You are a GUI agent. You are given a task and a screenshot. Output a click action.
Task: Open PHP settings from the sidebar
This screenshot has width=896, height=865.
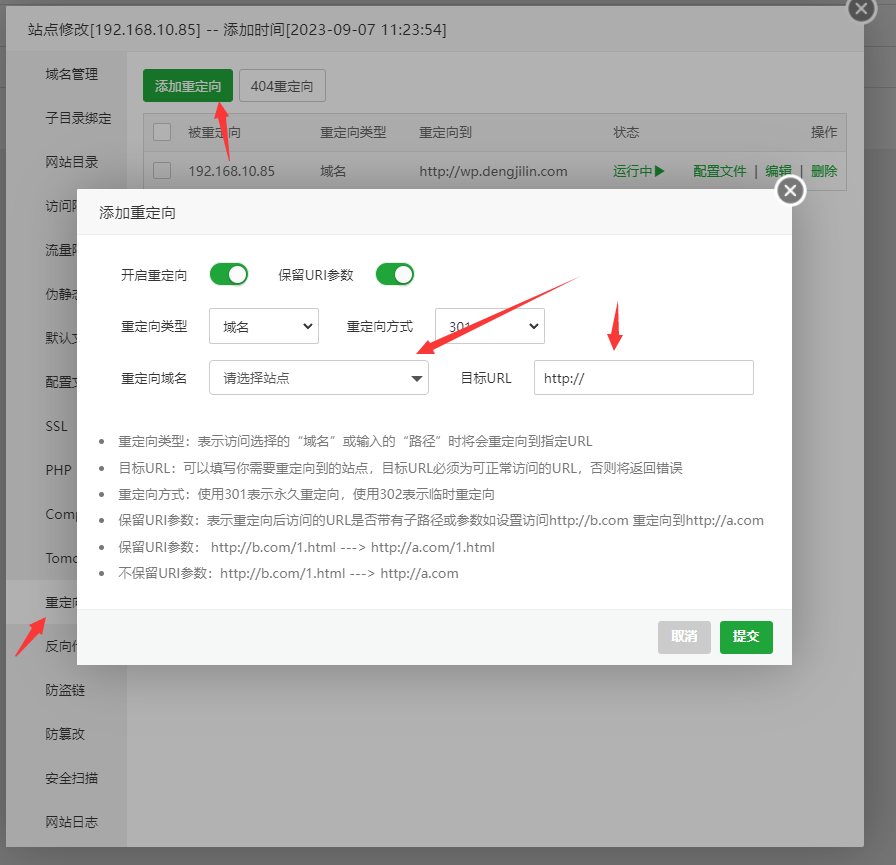56,469
